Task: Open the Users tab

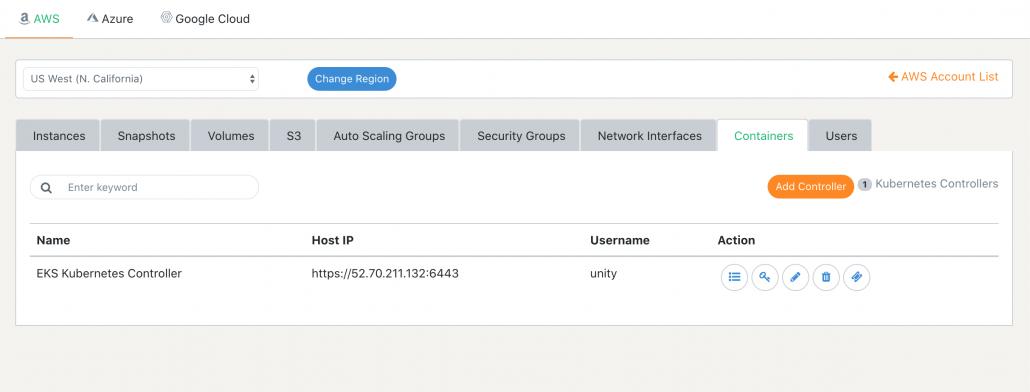Action: coord(841,136)
